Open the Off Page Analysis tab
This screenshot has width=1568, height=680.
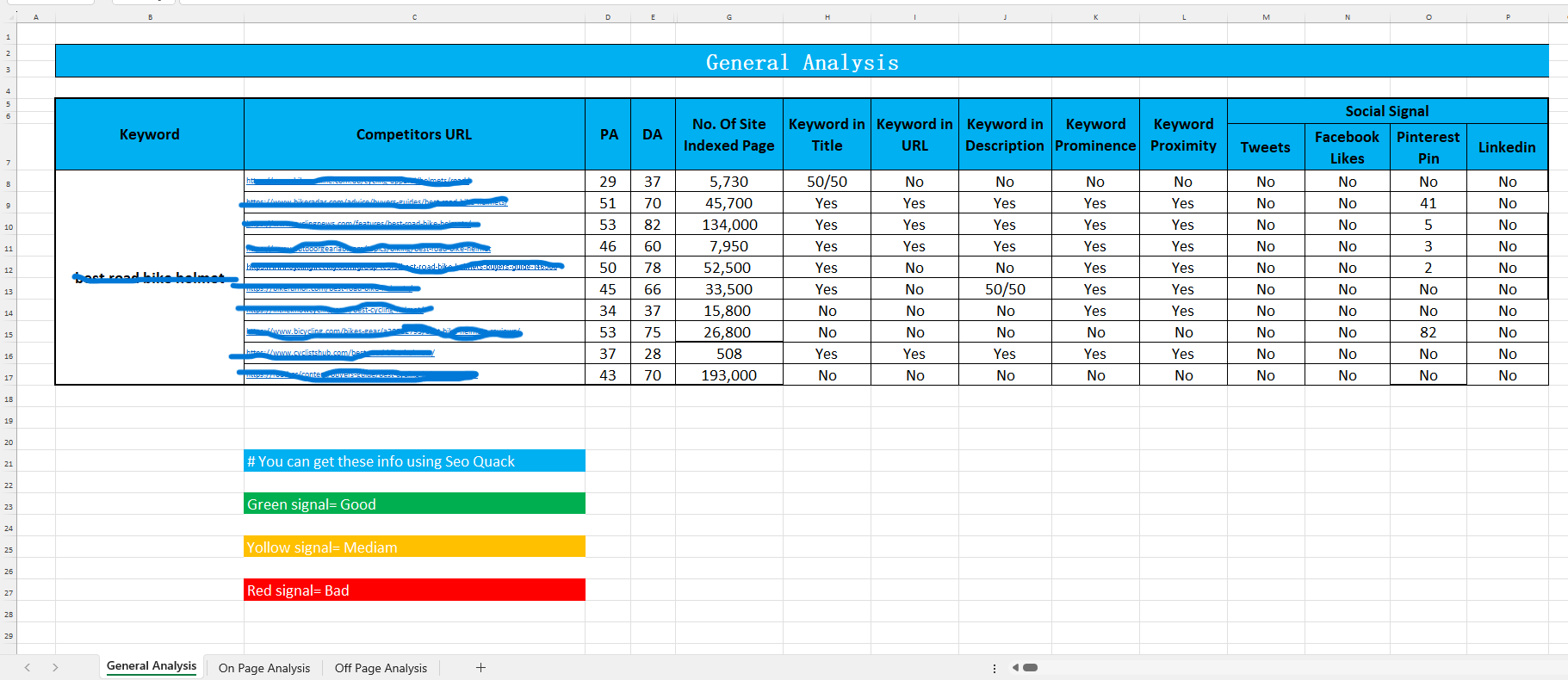click(x=381, y=668)
